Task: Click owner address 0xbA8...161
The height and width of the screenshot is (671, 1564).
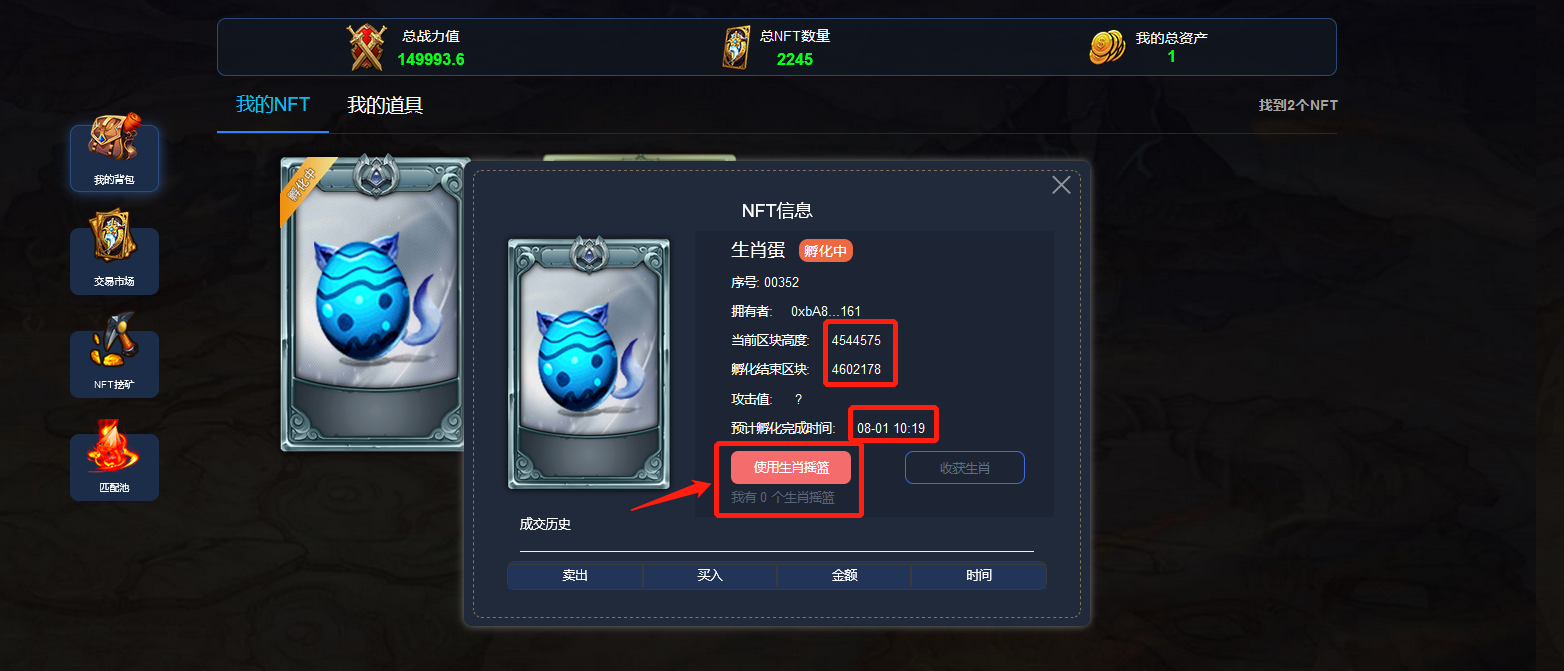Action: (826, 312)
